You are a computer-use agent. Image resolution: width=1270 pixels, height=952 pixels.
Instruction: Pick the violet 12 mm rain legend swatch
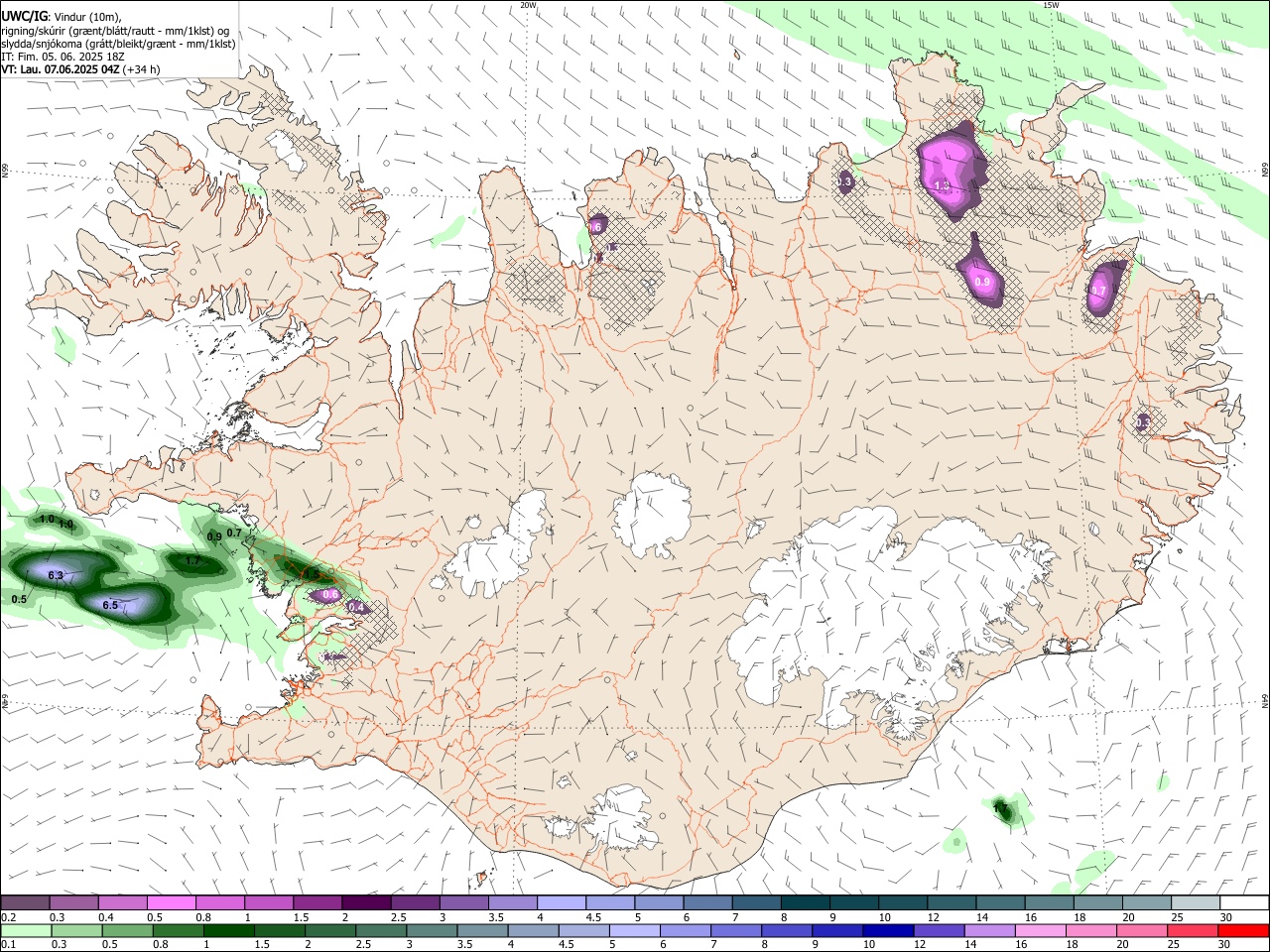coord(940,930)
